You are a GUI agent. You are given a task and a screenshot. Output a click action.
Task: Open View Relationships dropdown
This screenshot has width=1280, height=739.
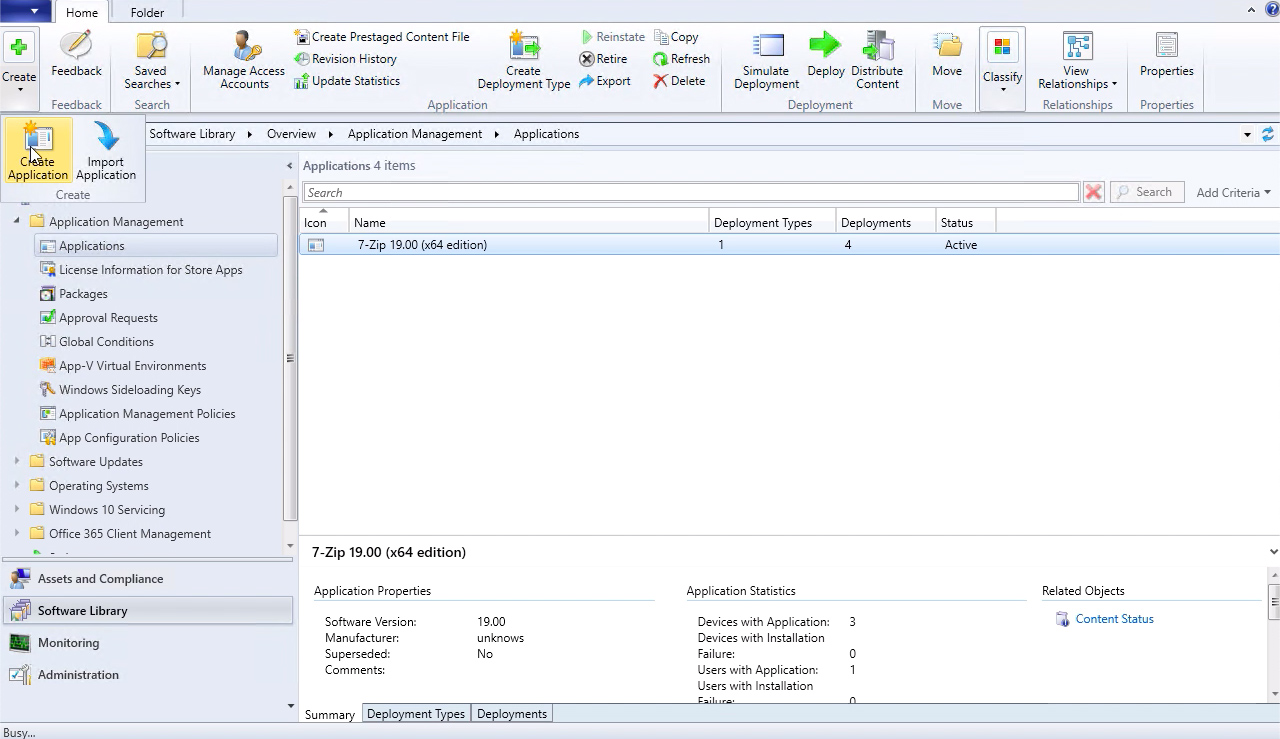click(1077, 61)
